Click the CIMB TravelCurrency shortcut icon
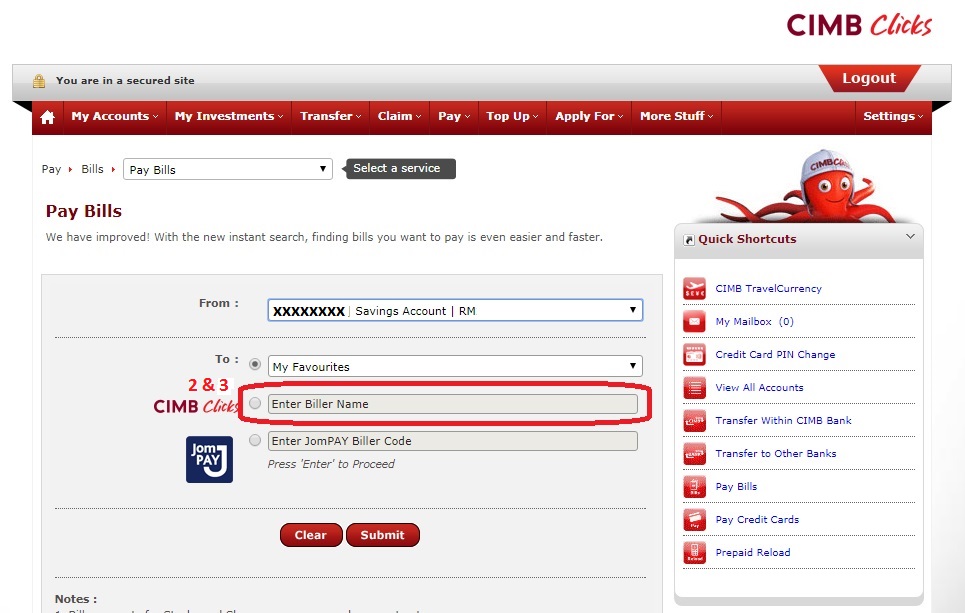The width and height of the screenshot is (965, 613). (694, 288)
